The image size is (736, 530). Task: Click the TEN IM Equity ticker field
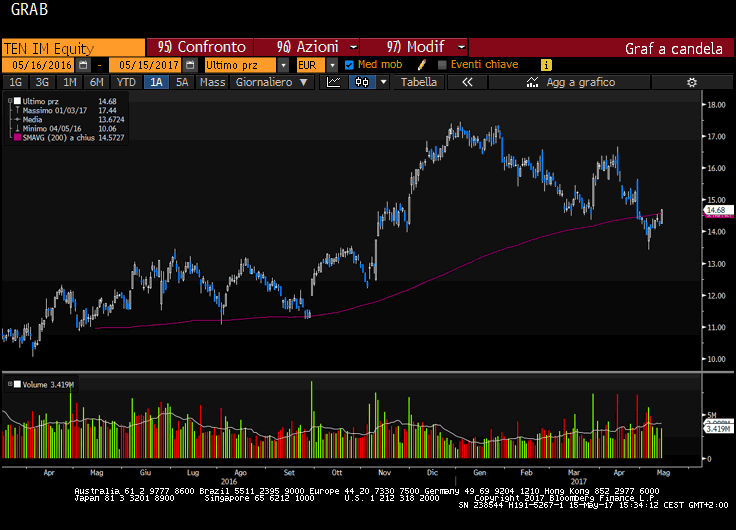(74, 48)
